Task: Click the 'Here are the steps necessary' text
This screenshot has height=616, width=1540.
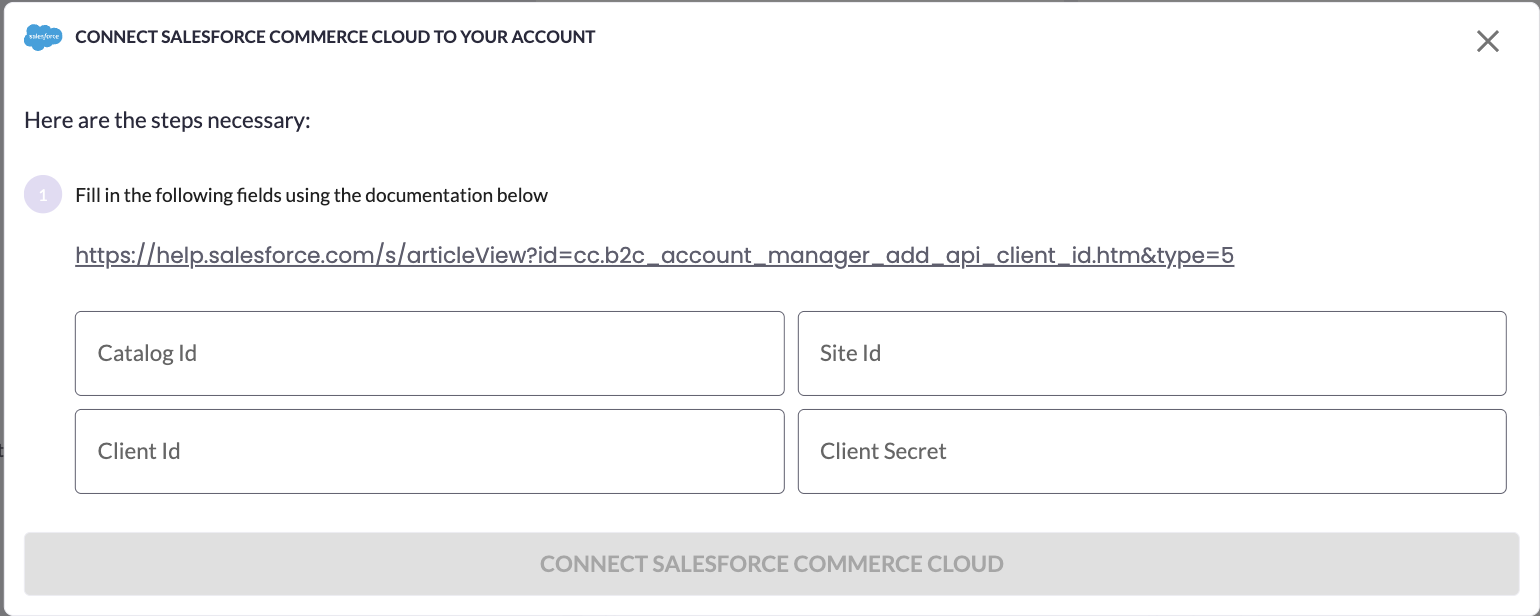Action: [x=168, y=121]
